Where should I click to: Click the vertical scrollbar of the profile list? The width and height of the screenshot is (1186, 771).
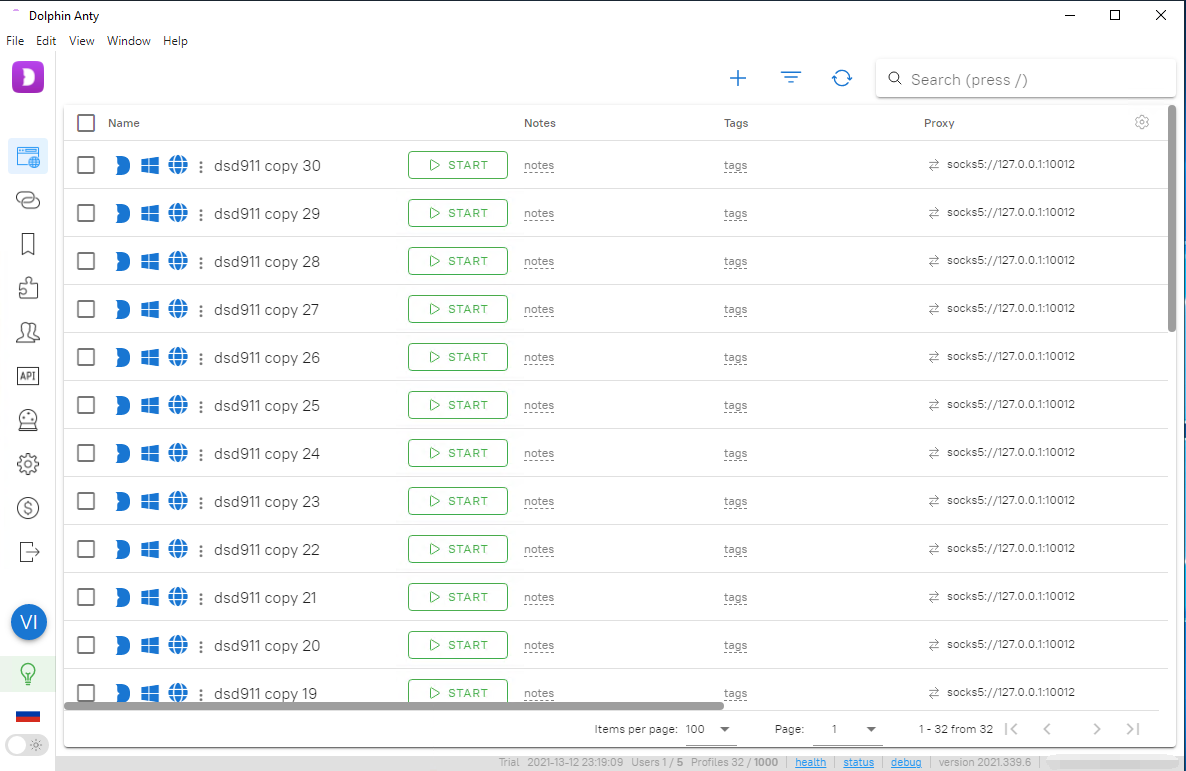point(1172,218)
